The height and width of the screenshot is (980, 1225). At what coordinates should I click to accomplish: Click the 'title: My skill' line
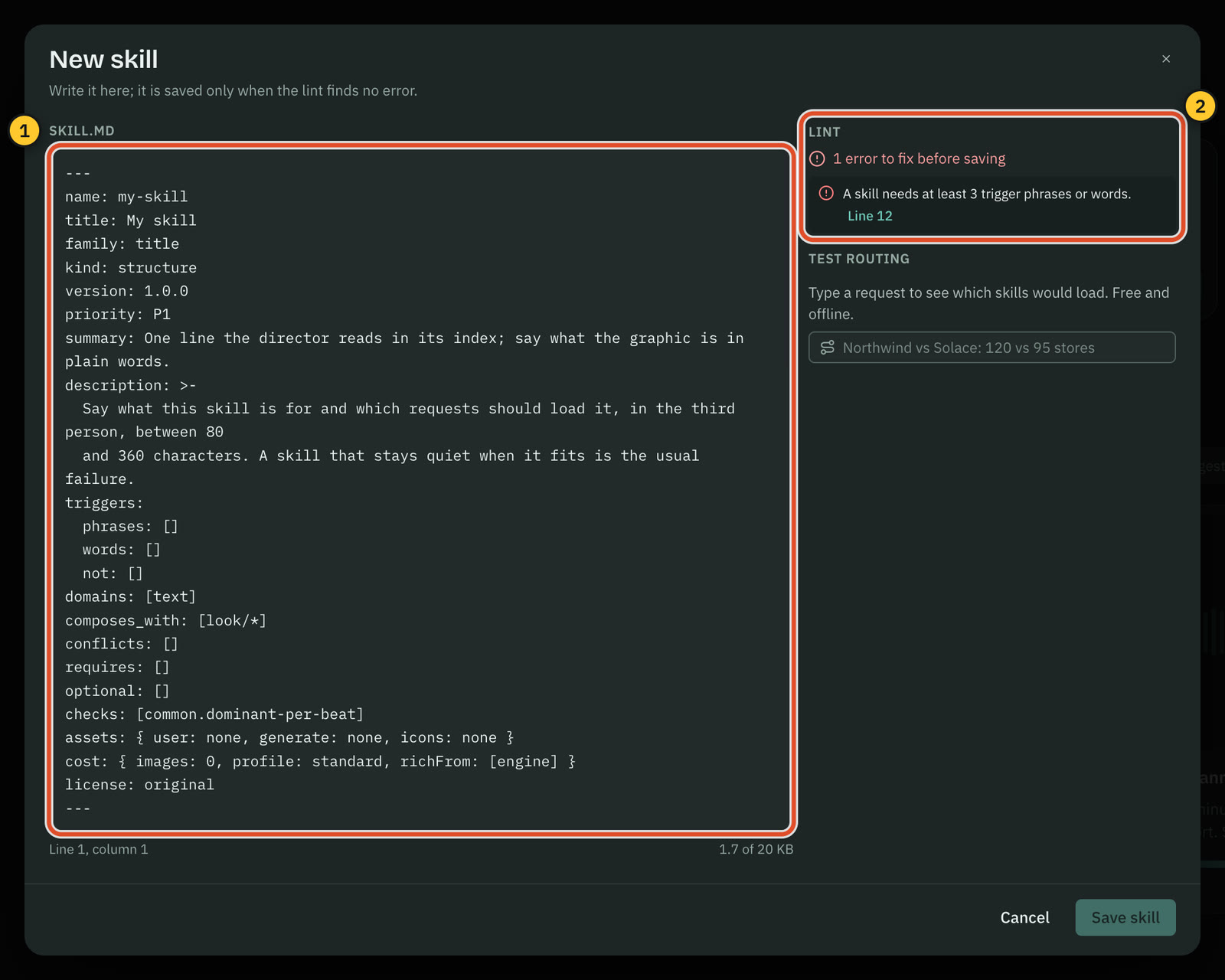click(131, 220)
